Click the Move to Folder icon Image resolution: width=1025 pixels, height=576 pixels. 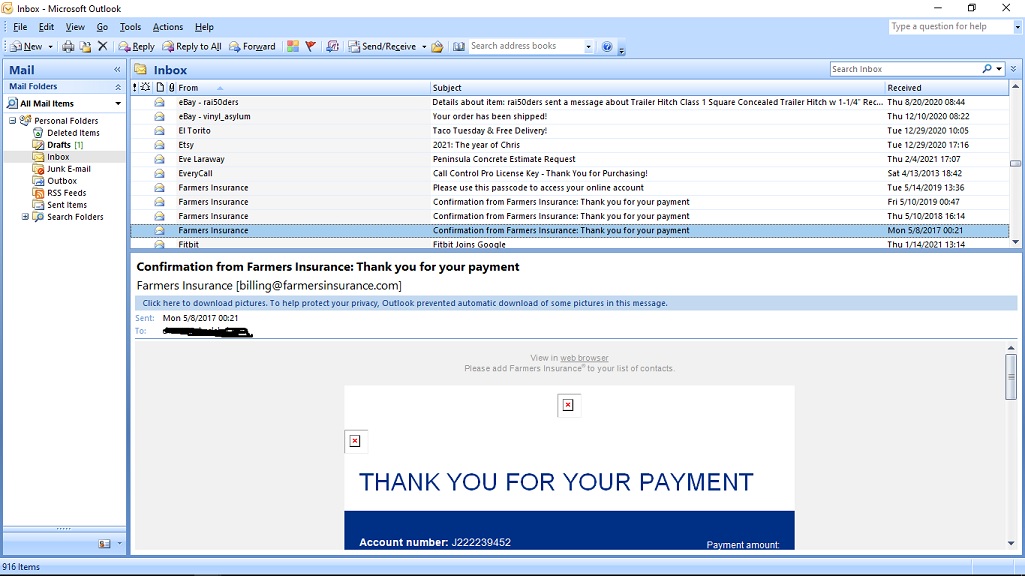point(85,46)
